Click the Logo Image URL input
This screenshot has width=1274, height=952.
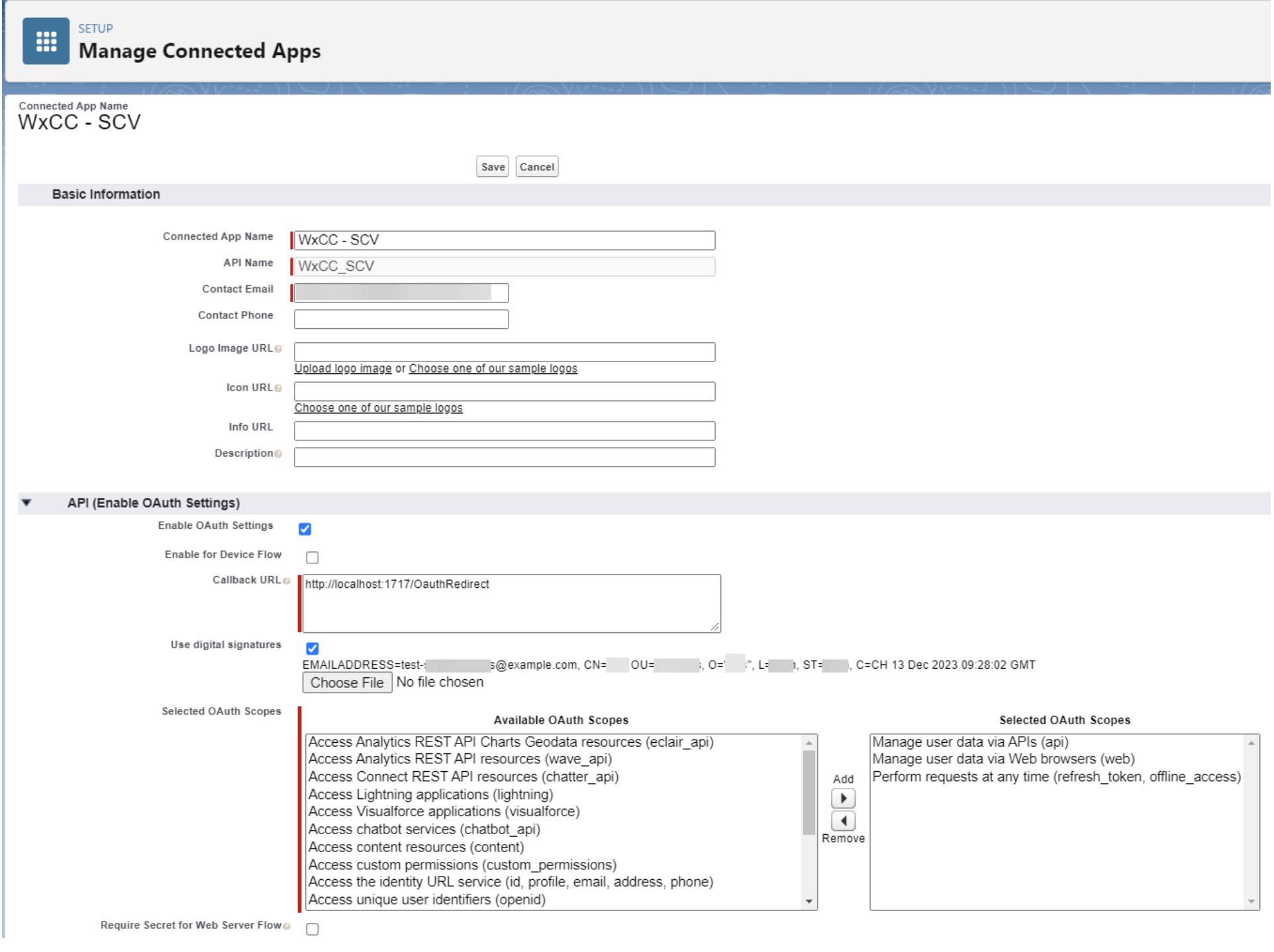[505, 353]
